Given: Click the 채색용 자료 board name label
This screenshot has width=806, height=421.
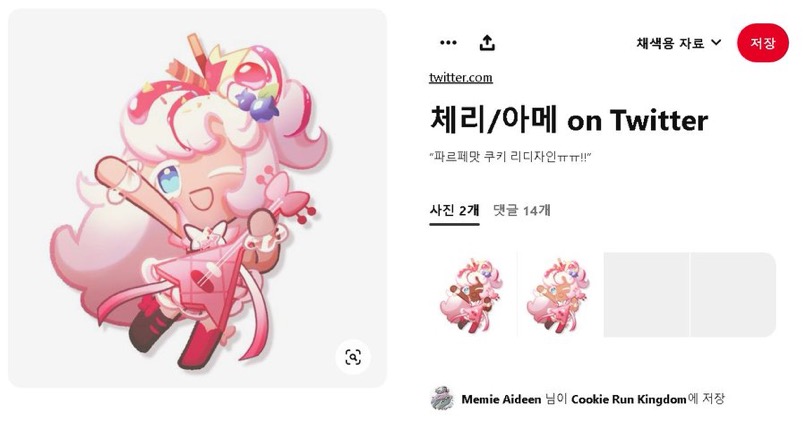Looking at the screenshot, I should pos(670,43).
